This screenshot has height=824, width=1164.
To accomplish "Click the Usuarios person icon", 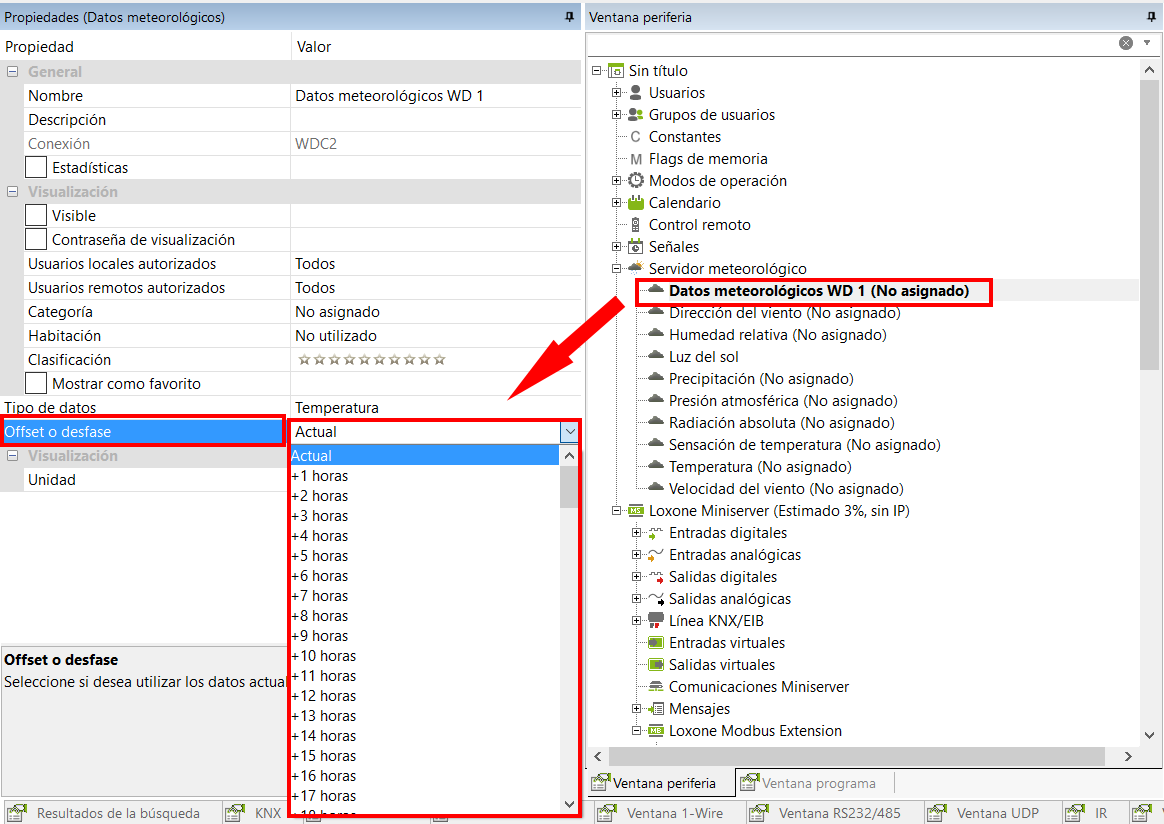I will point(636,93).
